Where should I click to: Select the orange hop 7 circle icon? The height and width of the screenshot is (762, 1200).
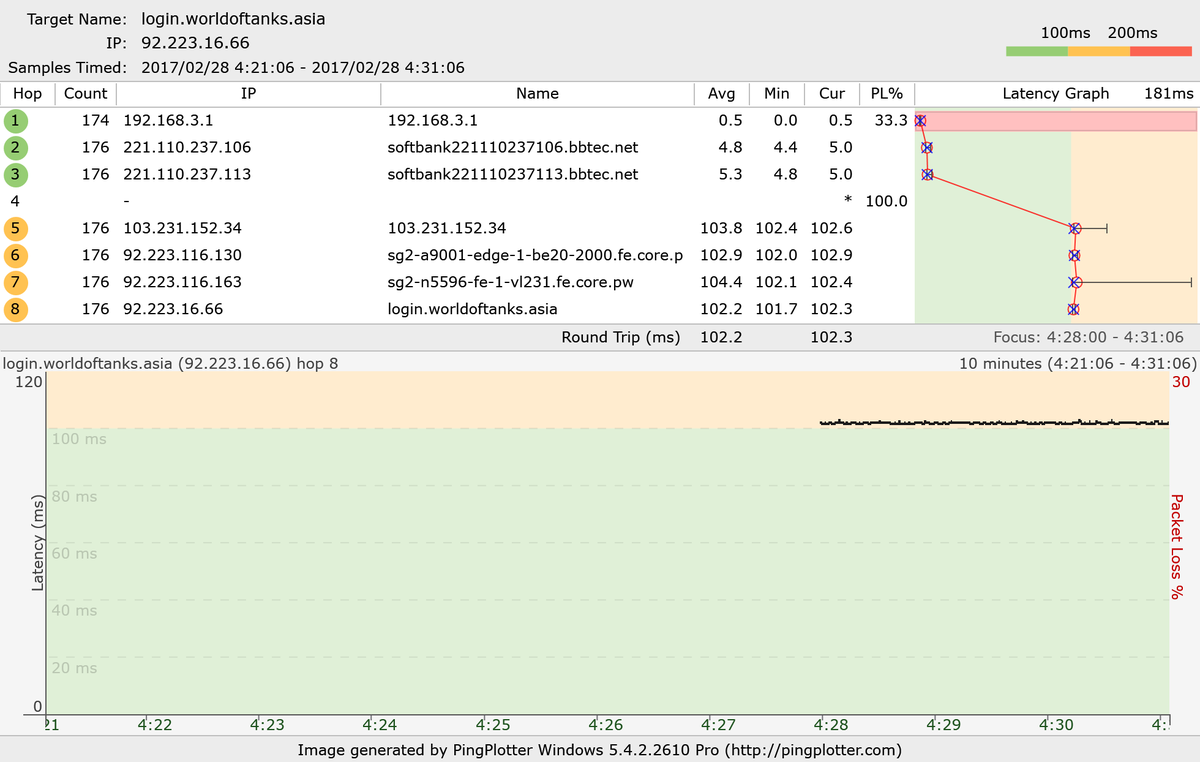16,283
